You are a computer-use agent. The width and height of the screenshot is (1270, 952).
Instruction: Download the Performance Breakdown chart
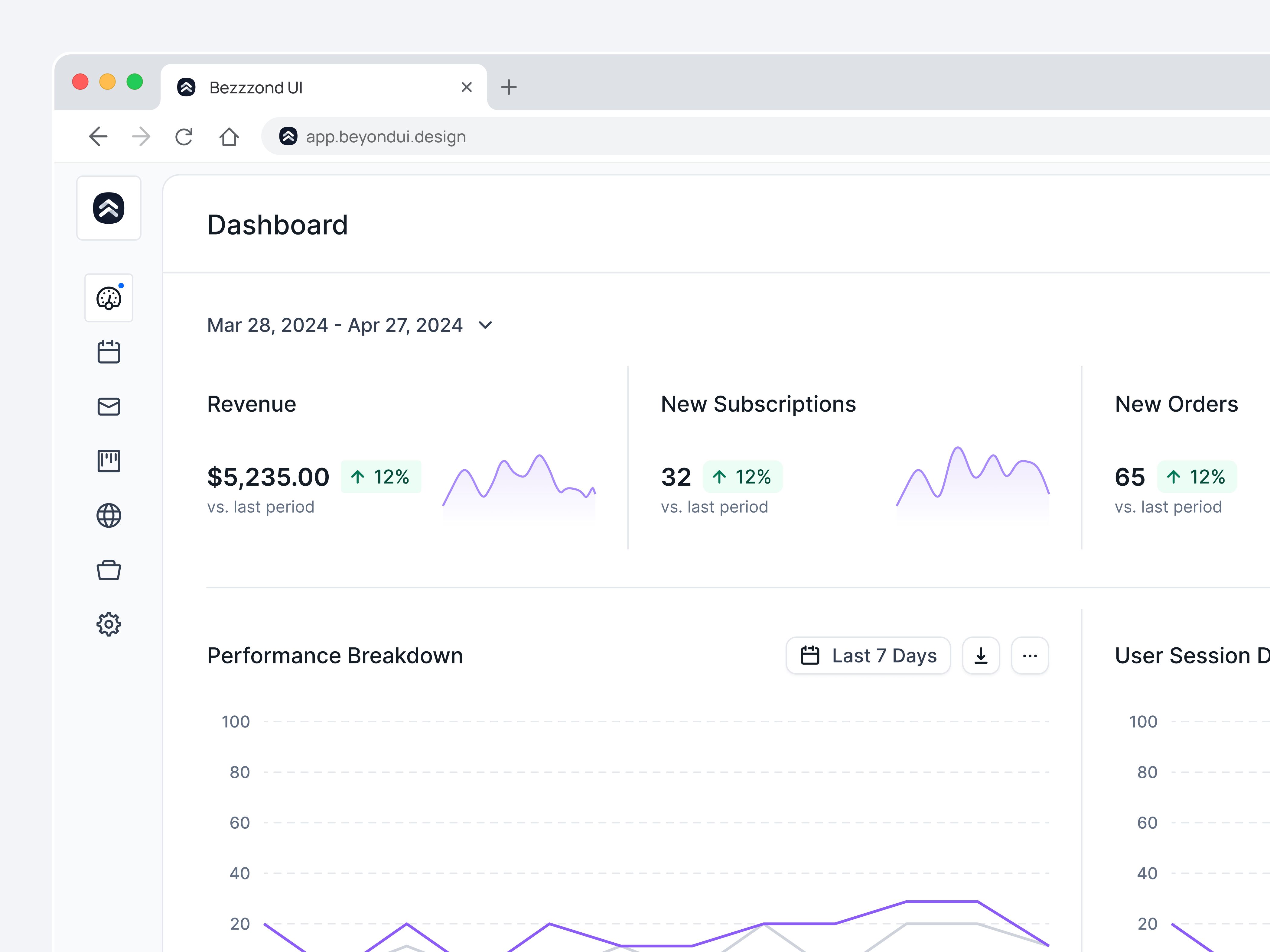981,655
